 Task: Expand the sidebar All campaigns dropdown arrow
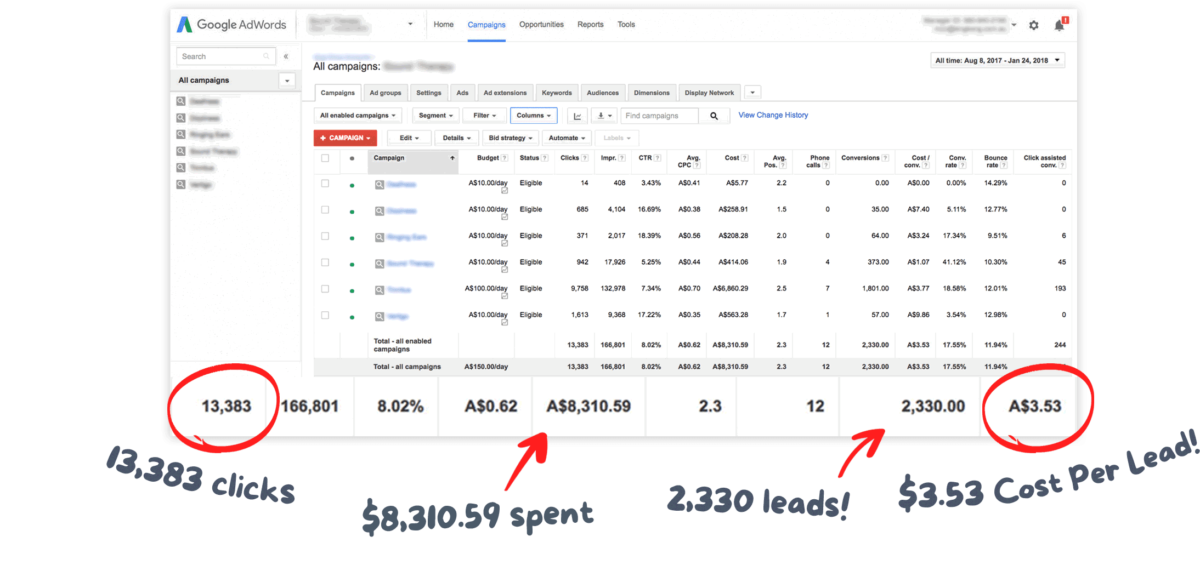point(287,80)
